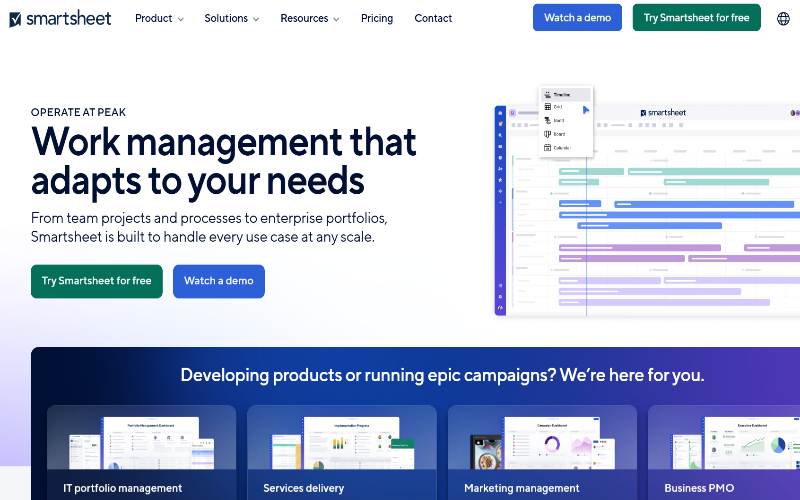This screenshot has height=500, width=800.
Task: Click the home icon in hero app sidebar
Action: tap(500, 113)
